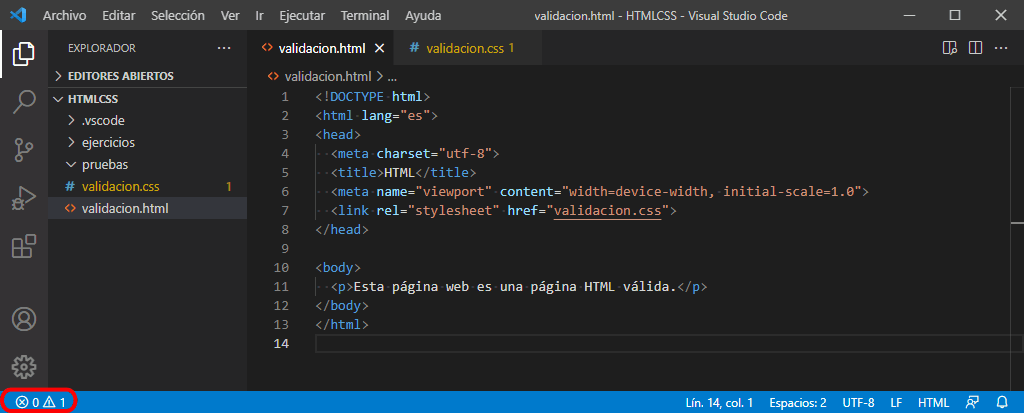Click the Lín. 14, col. 1 cursor position

pyautogui.click(x=719, y=402)
